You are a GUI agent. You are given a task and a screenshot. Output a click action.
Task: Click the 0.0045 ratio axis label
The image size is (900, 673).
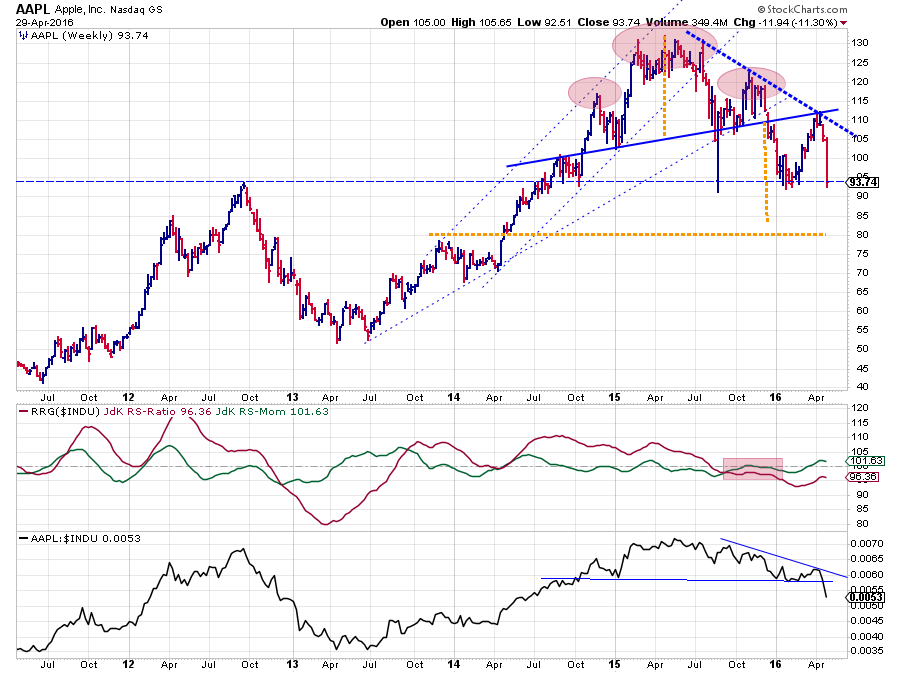[x=867, y=621]
